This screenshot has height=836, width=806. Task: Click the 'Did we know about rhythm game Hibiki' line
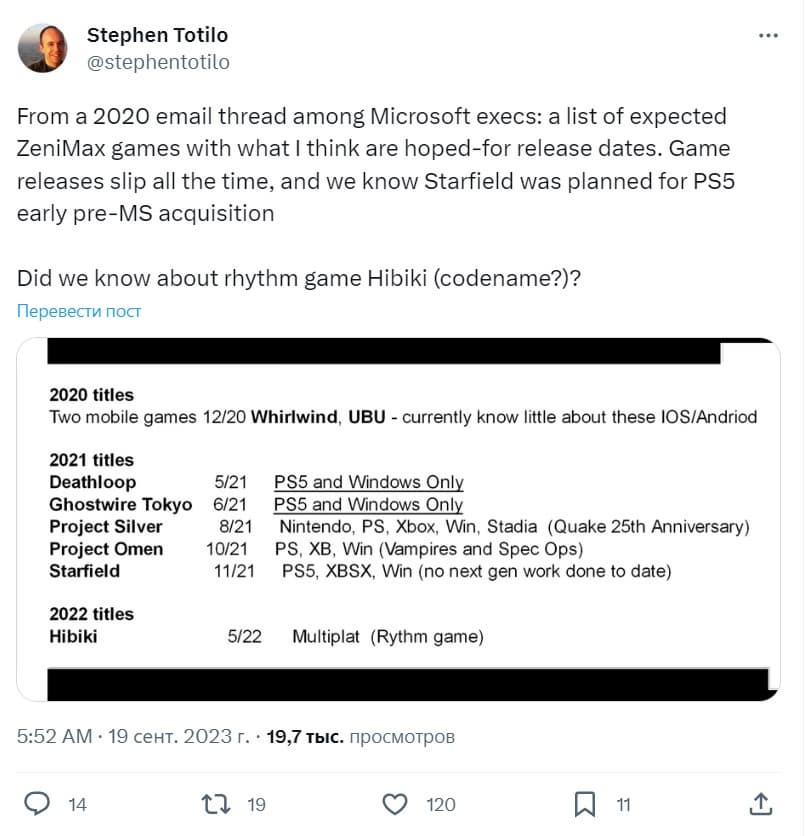tap(299, 277)
